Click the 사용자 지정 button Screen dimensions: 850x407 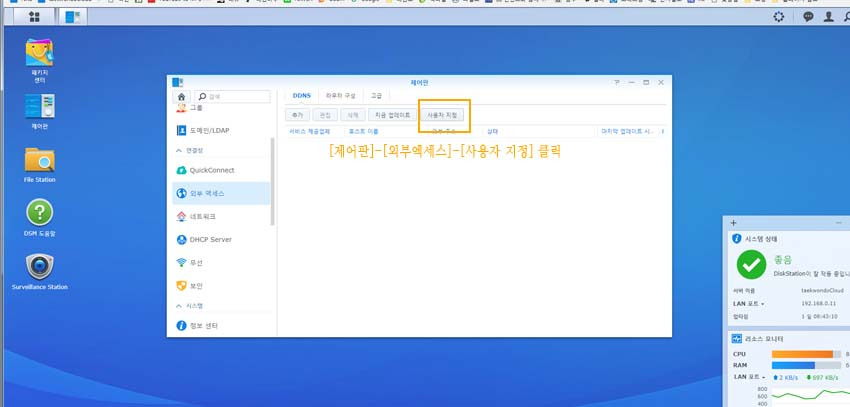point(442,115)
